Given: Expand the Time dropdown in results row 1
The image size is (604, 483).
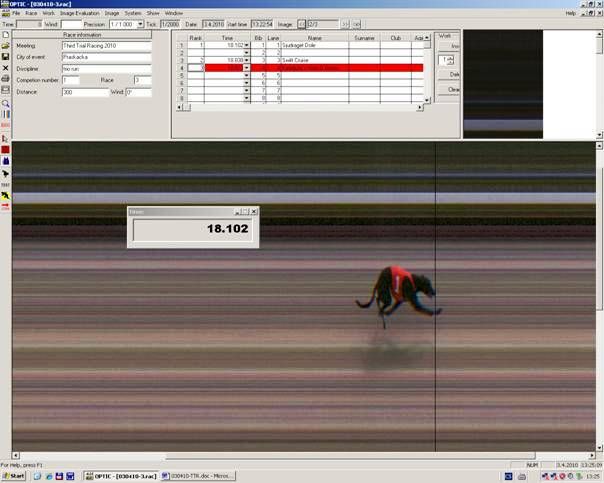Looking at the screenshot, I should tap(247, 45).
